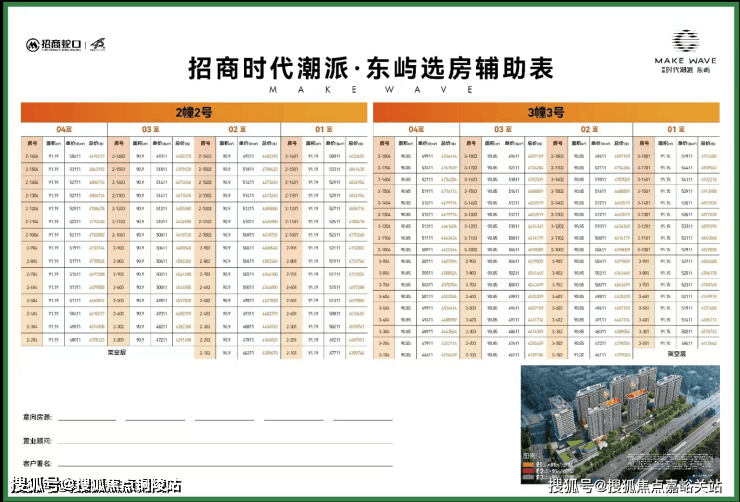740x502 pixels.
Task: Click the 房号 header under 2幢 04室
Action: click(x=32, y=143)
